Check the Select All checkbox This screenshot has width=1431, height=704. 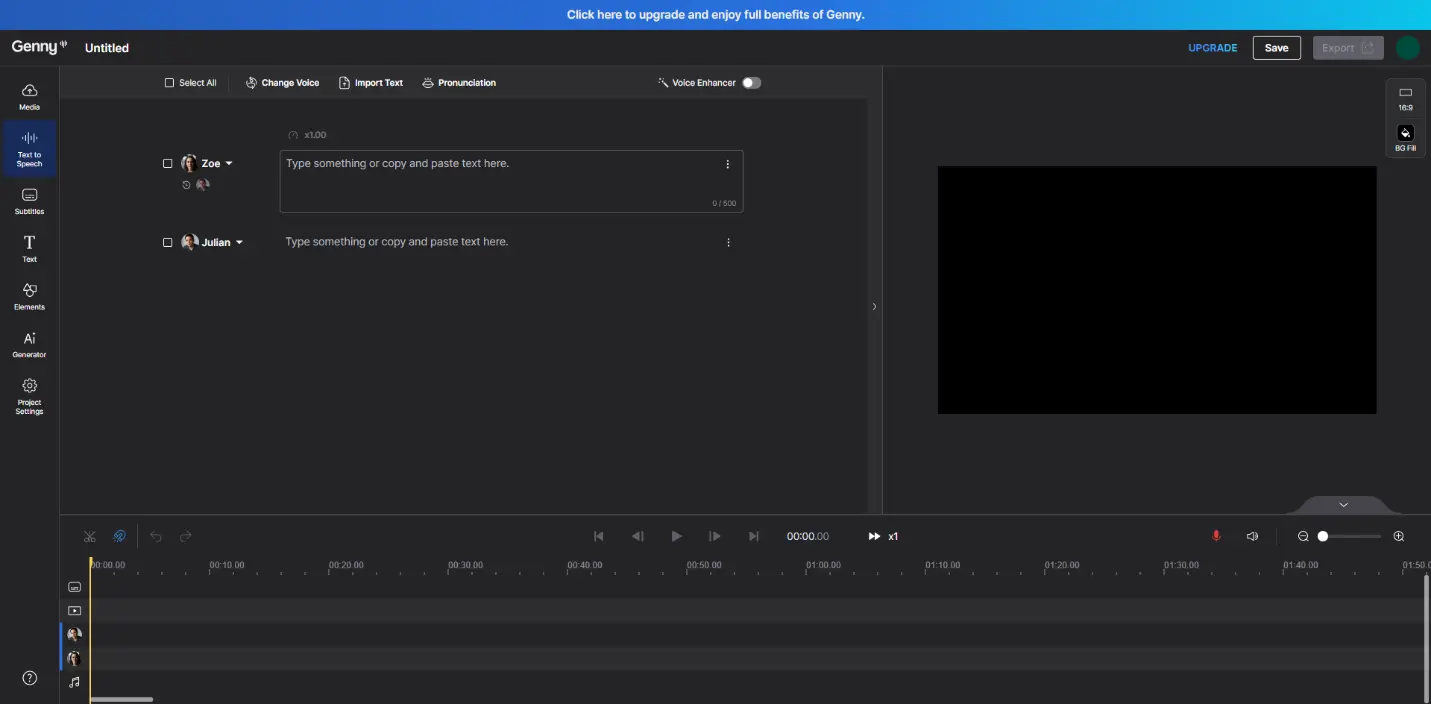click(x=169, y=83)
